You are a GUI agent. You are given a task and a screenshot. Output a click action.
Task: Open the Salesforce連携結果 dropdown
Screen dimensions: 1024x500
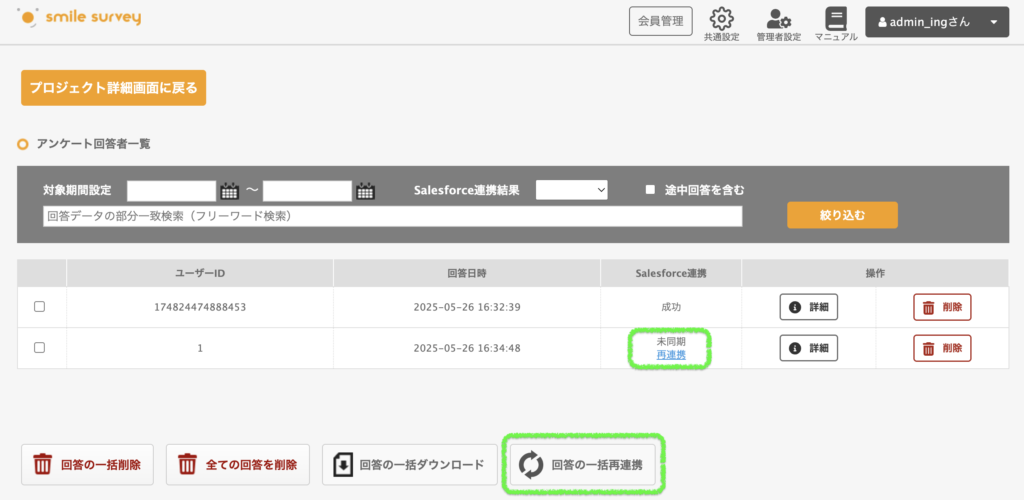click(x=571, y=189)
